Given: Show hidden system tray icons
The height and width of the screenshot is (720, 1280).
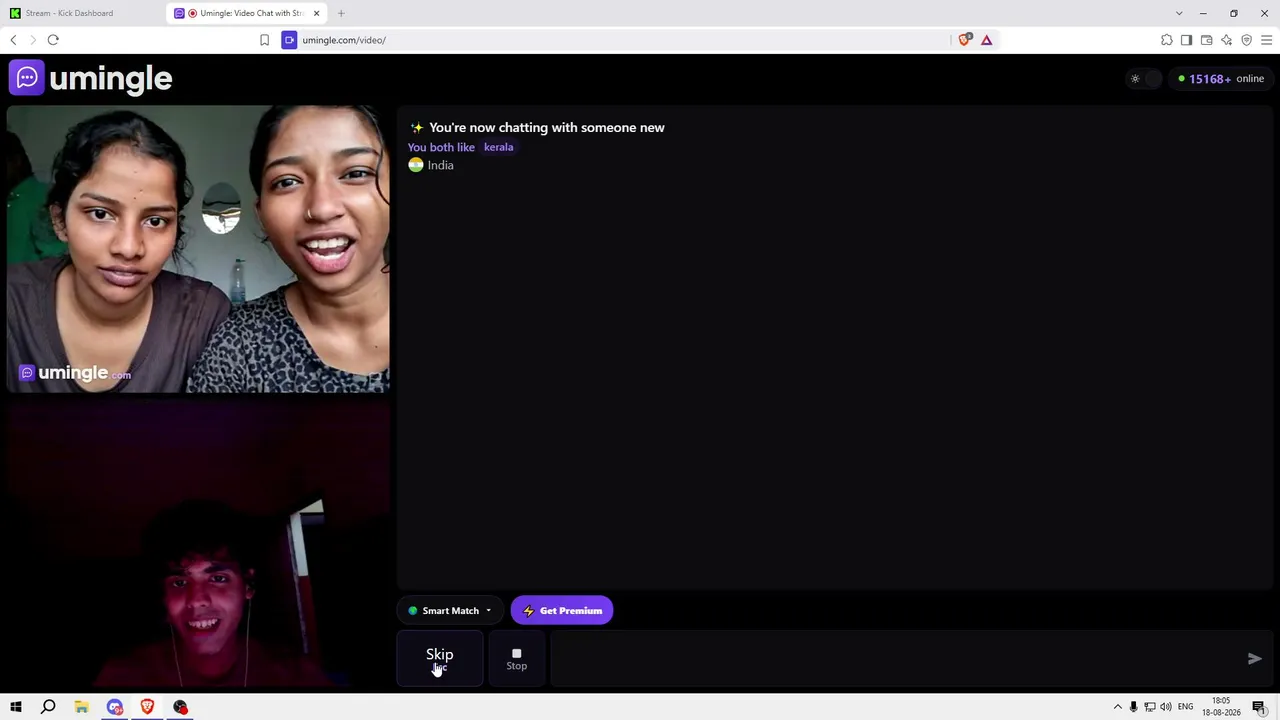Looking at the screenshot, I should pos(1118,707).
